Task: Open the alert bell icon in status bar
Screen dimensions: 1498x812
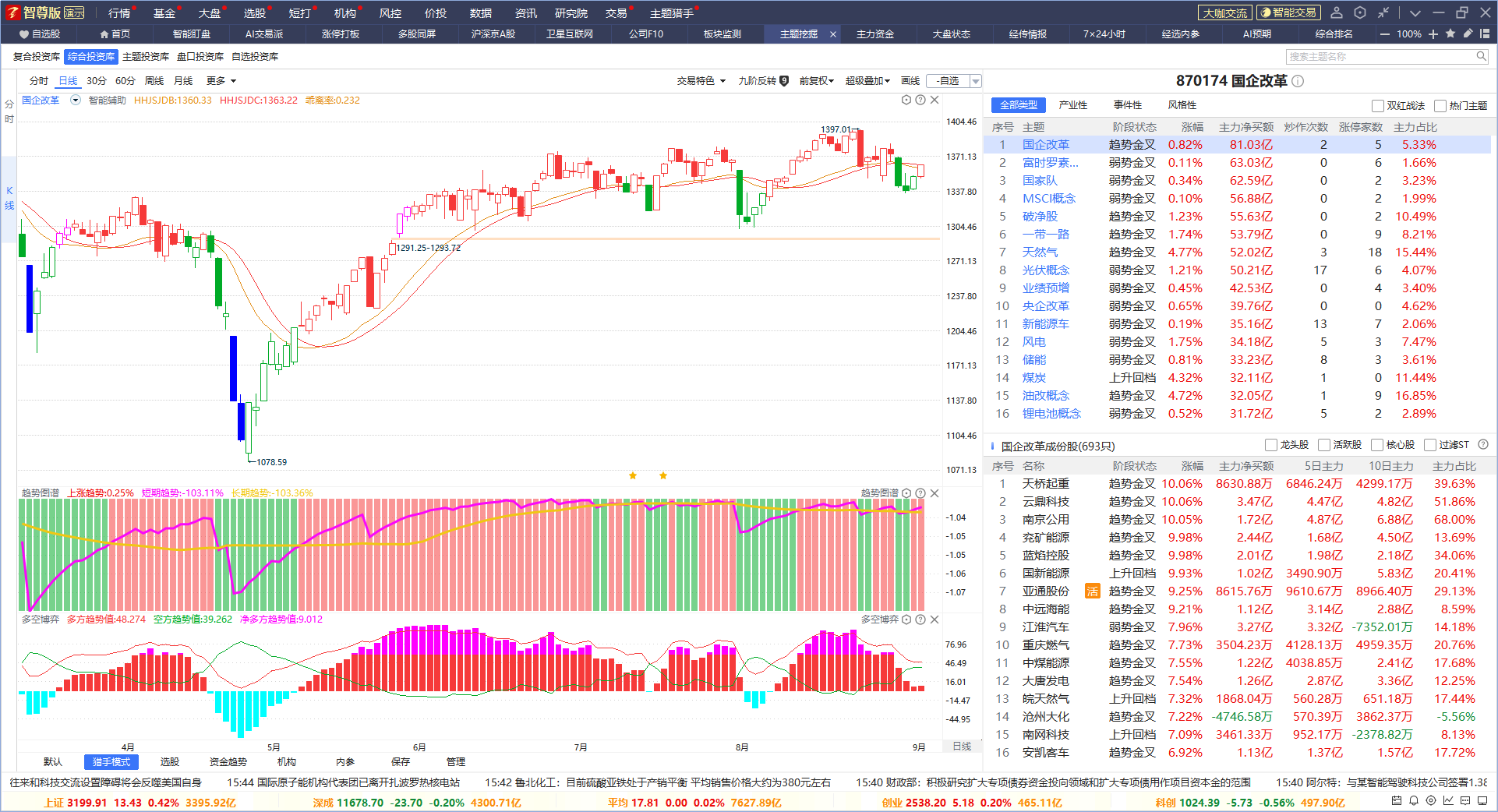Action: click(1414, 801)
